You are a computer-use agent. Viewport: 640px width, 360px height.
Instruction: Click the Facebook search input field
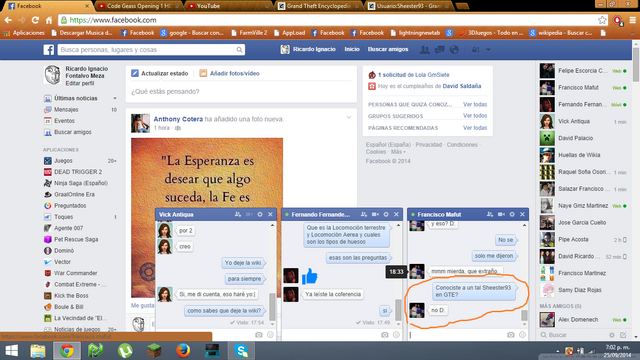coord(146,50)
